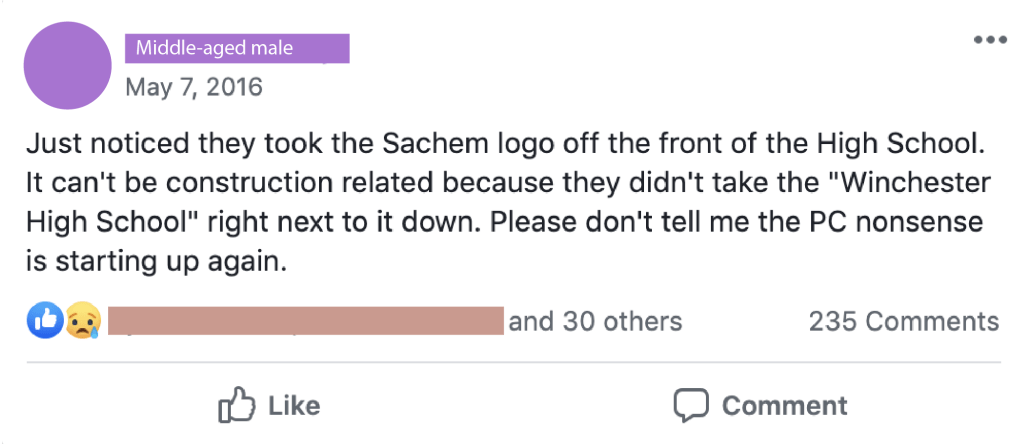Click the redacted reactor names bar
The width and height of the screenshot is (1024, 444).
tap(305, 321)
